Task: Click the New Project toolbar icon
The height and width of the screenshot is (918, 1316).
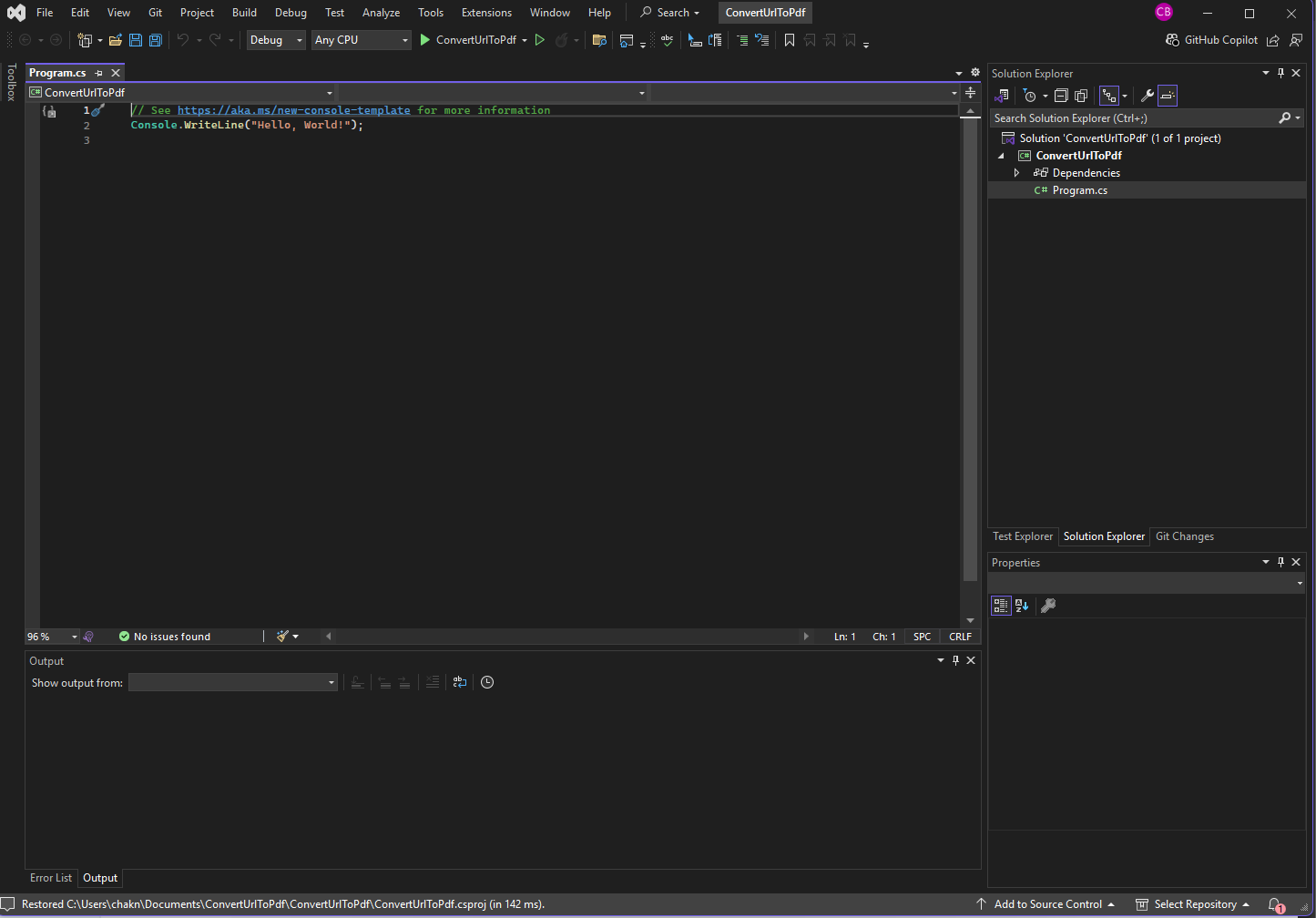Action: coord(85,40)
